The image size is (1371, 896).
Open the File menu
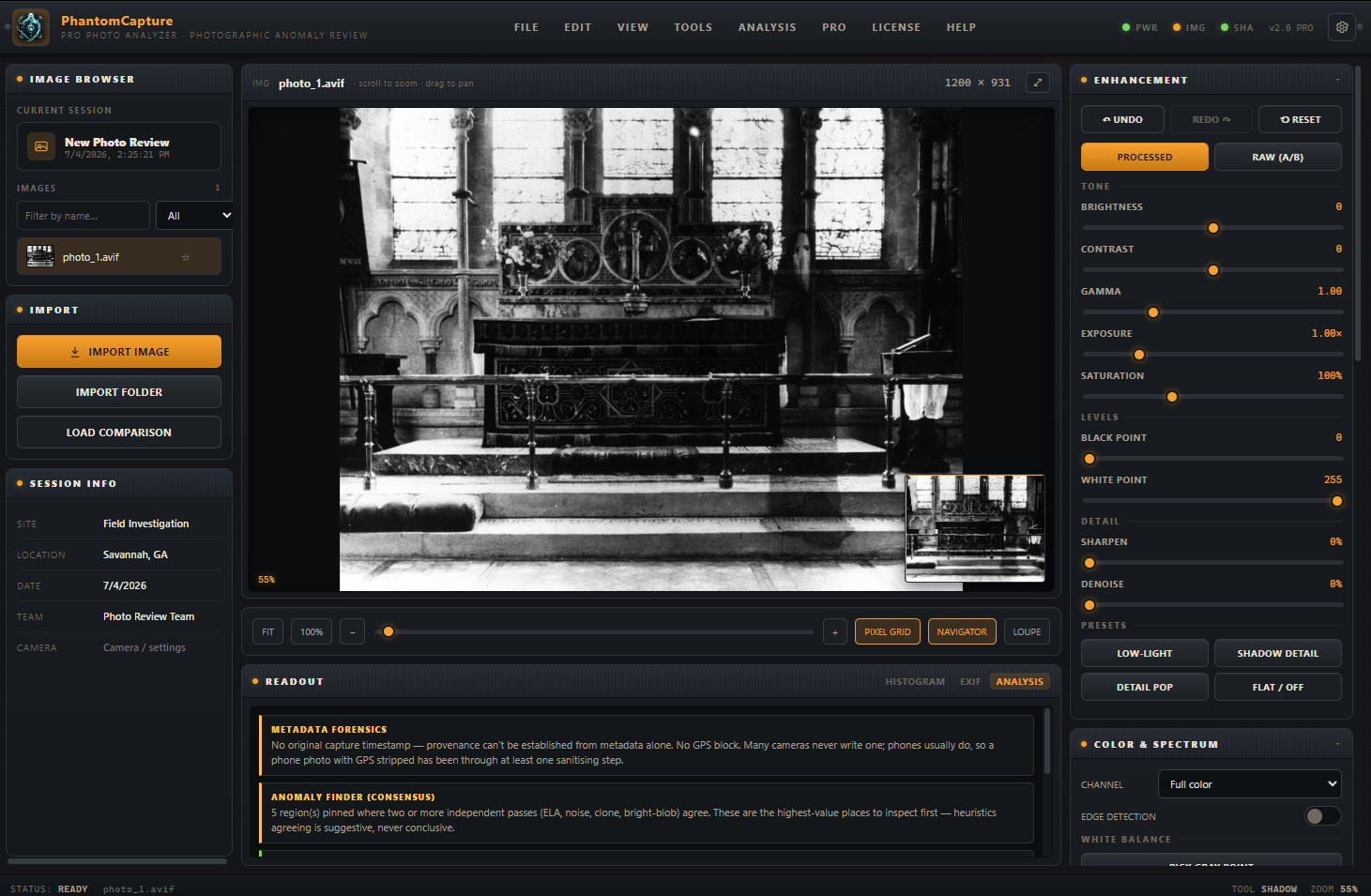[x=526, y=27]
